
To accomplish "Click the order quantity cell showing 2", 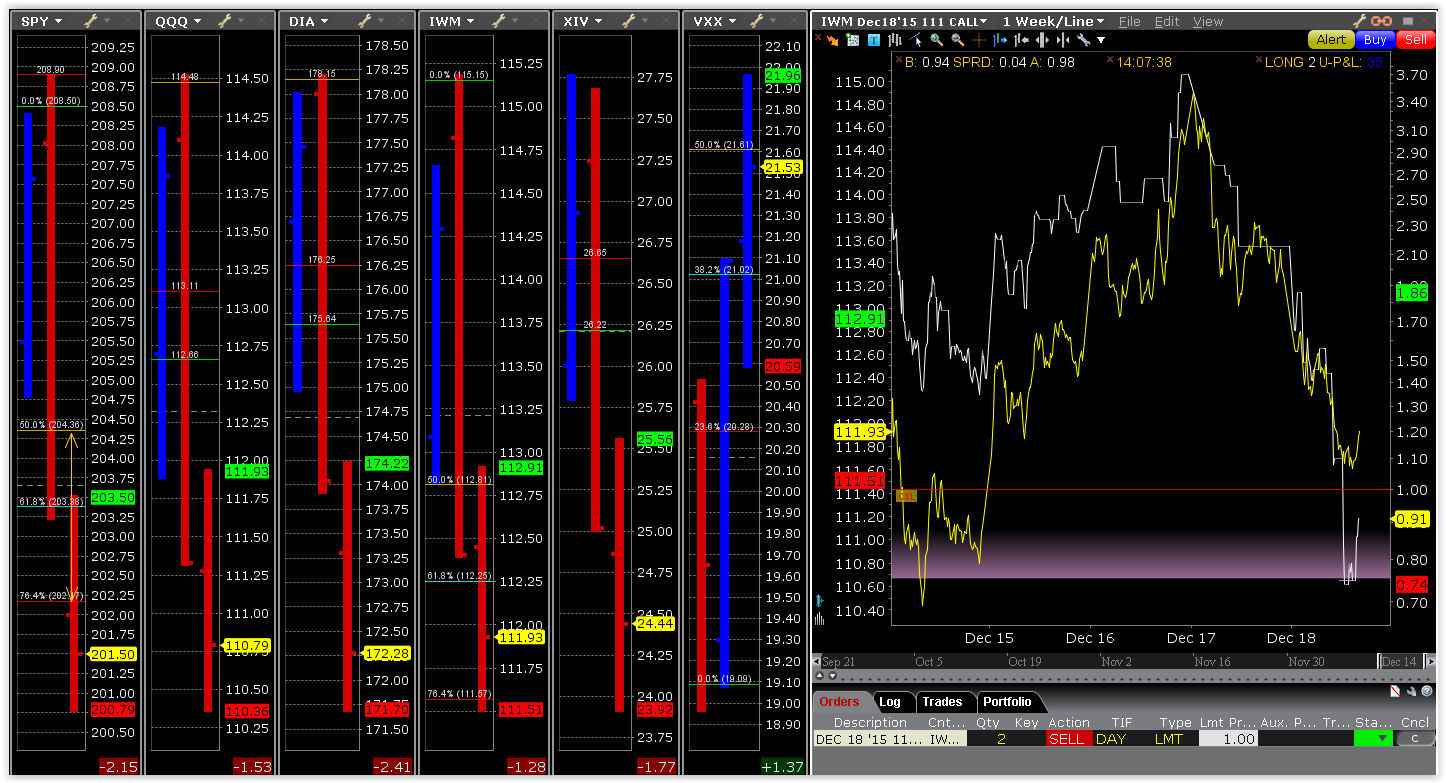I will tap(1001, 739).
